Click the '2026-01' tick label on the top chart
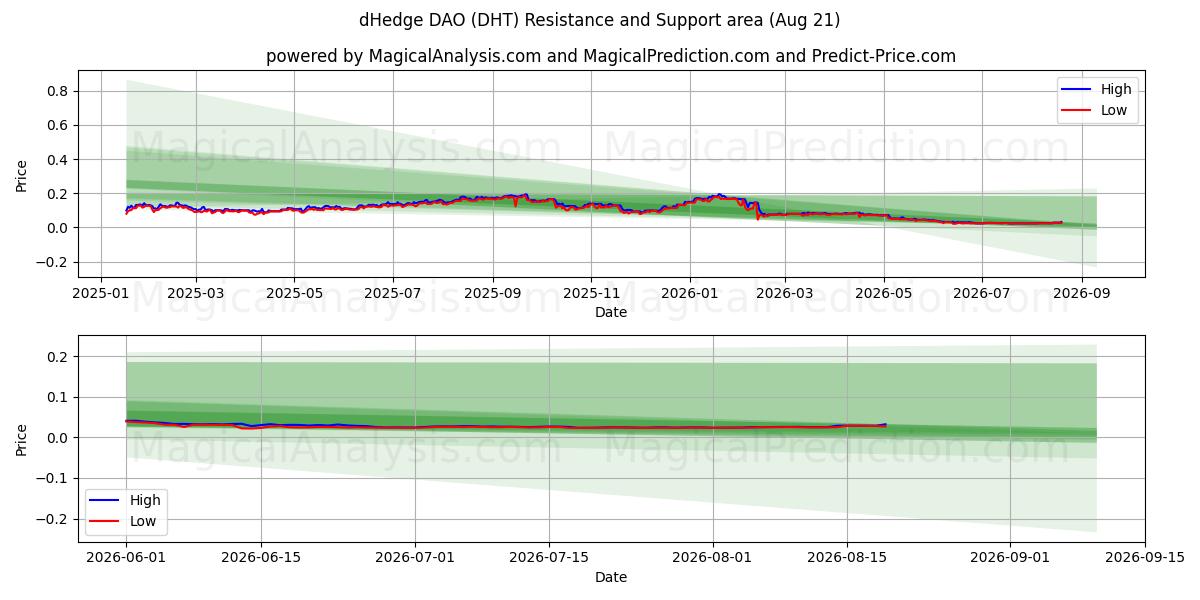 690,295
